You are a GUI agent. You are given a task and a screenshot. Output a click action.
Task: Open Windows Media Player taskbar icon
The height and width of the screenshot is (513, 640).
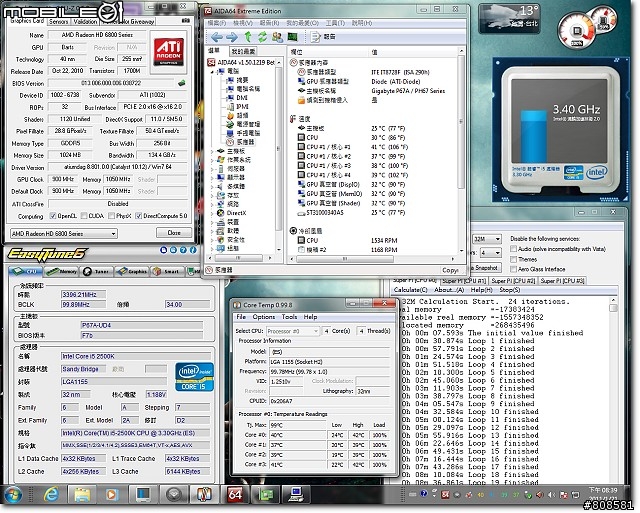click(112, 495)
